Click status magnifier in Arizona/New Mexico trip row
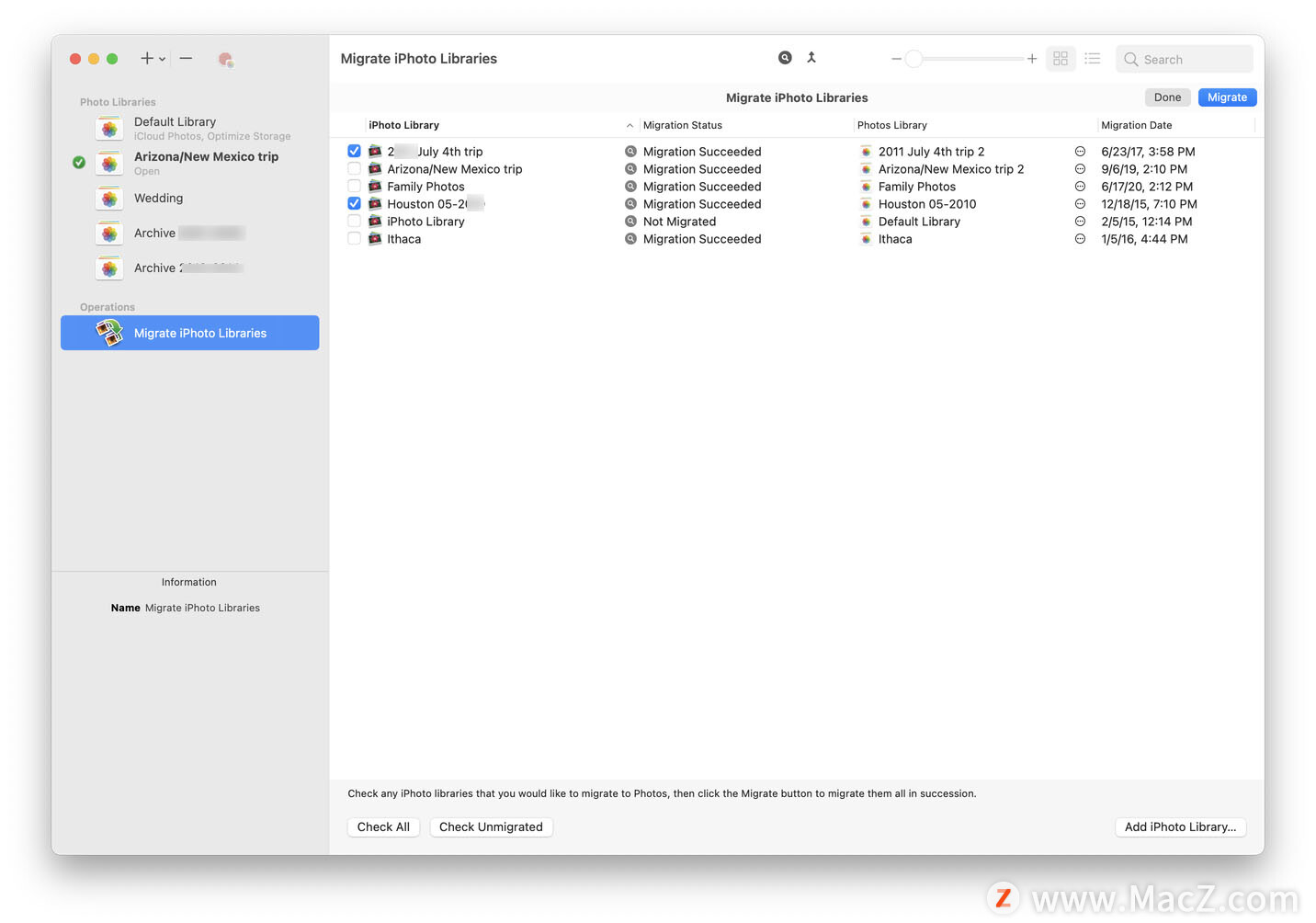1316x923 pixels. tap(630, 169)
